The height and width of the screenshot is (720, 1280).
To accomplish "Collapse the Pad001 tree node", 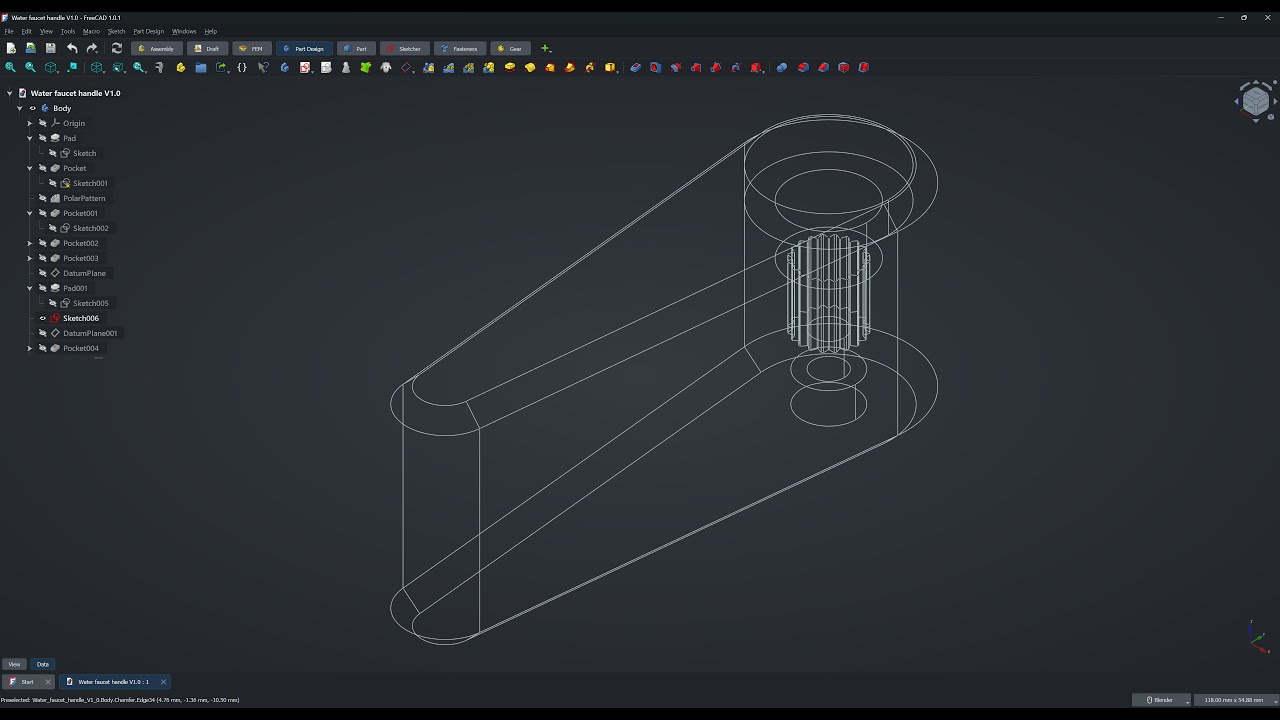I will pos(30,288).
